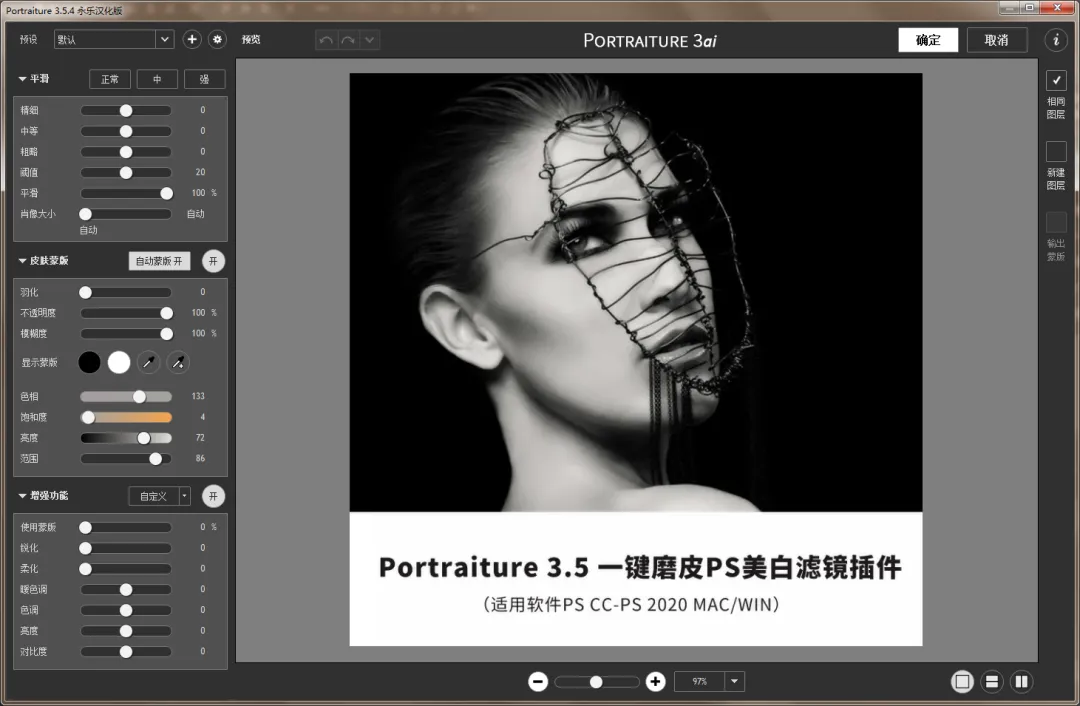Click the skin mask 亮度 slider handle

coord(144,438)
